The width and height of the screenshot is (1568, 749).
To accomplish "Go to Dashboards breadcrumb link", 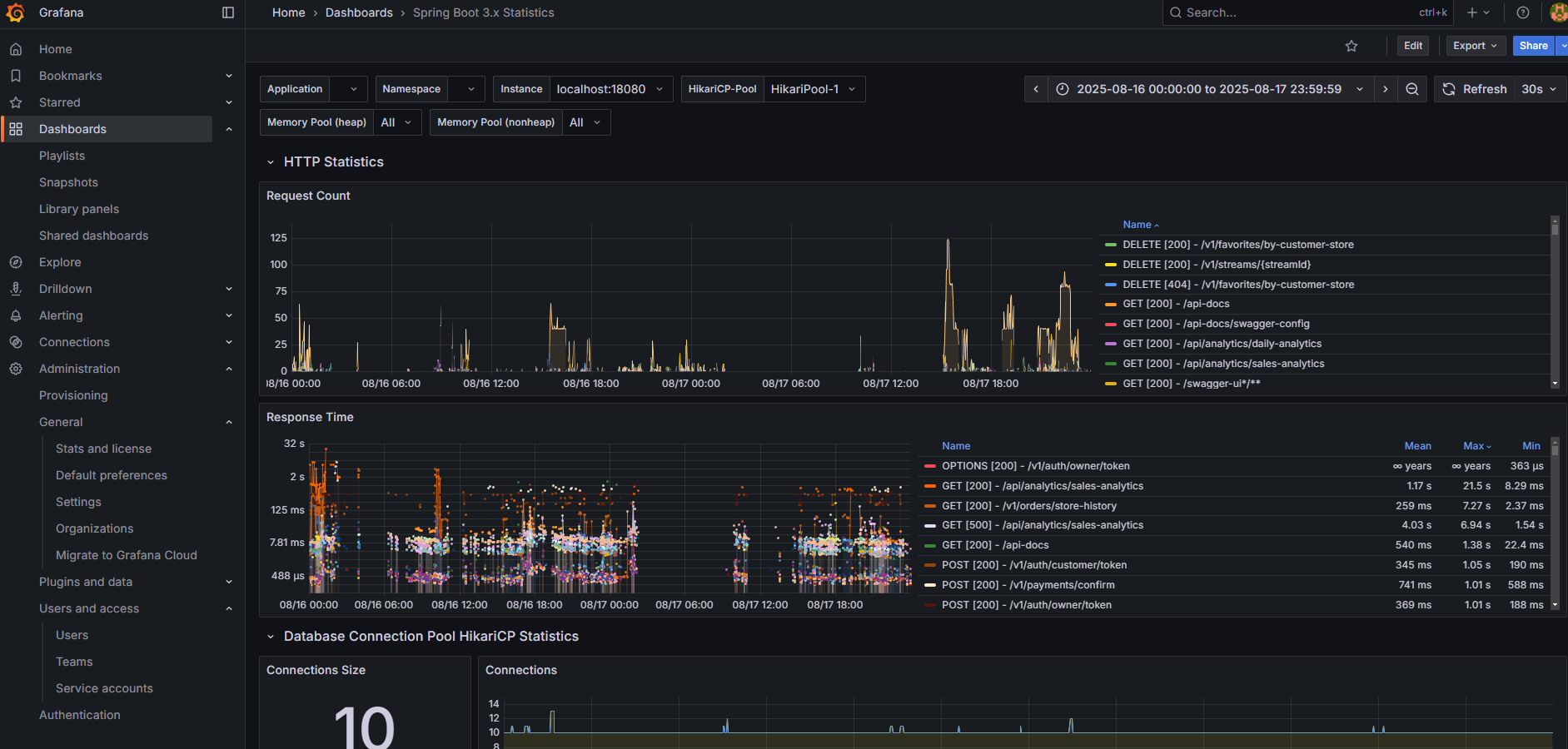I will (x=359, y=12).
